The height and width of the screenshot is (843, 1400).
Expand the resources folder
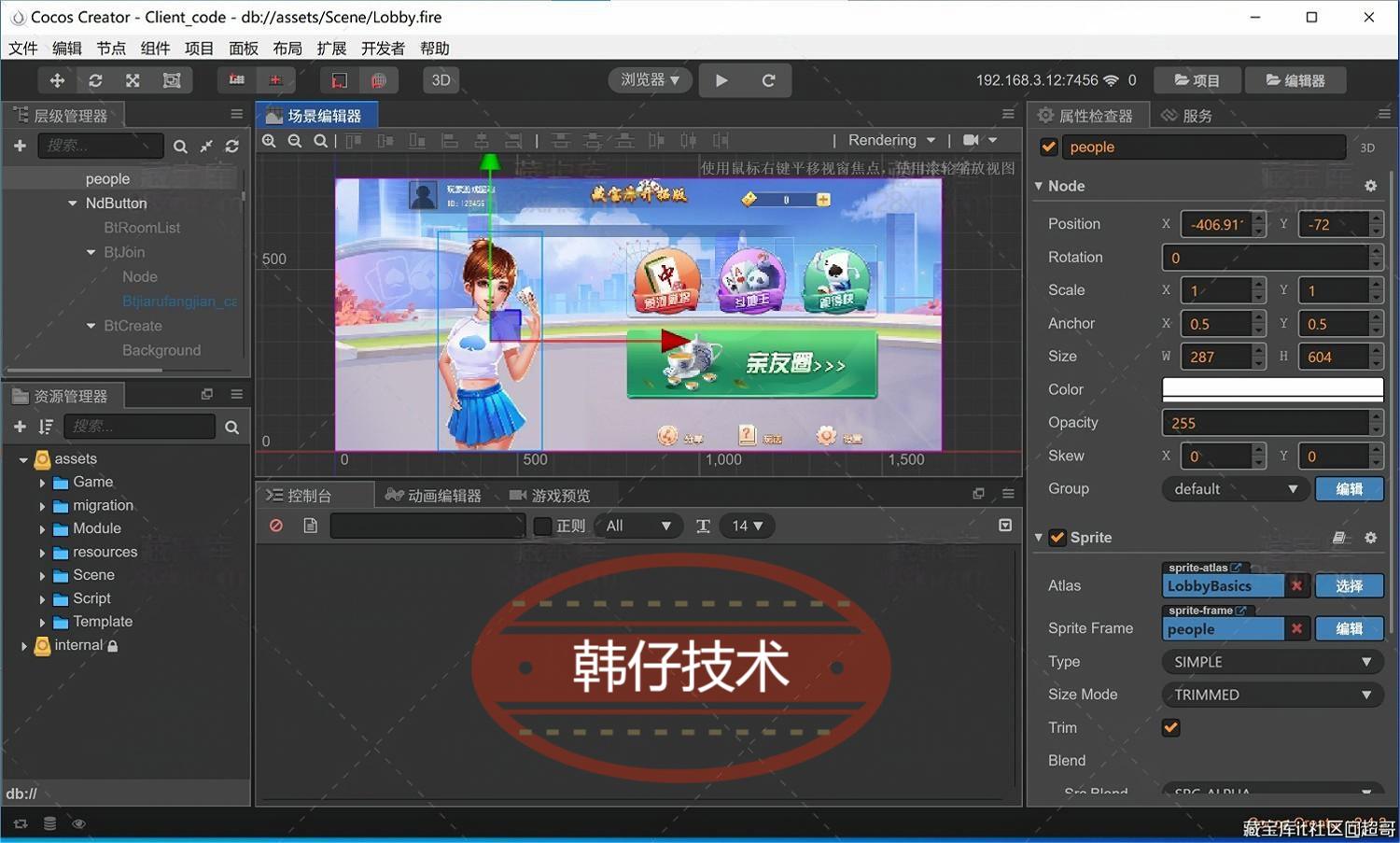point(42,553)
